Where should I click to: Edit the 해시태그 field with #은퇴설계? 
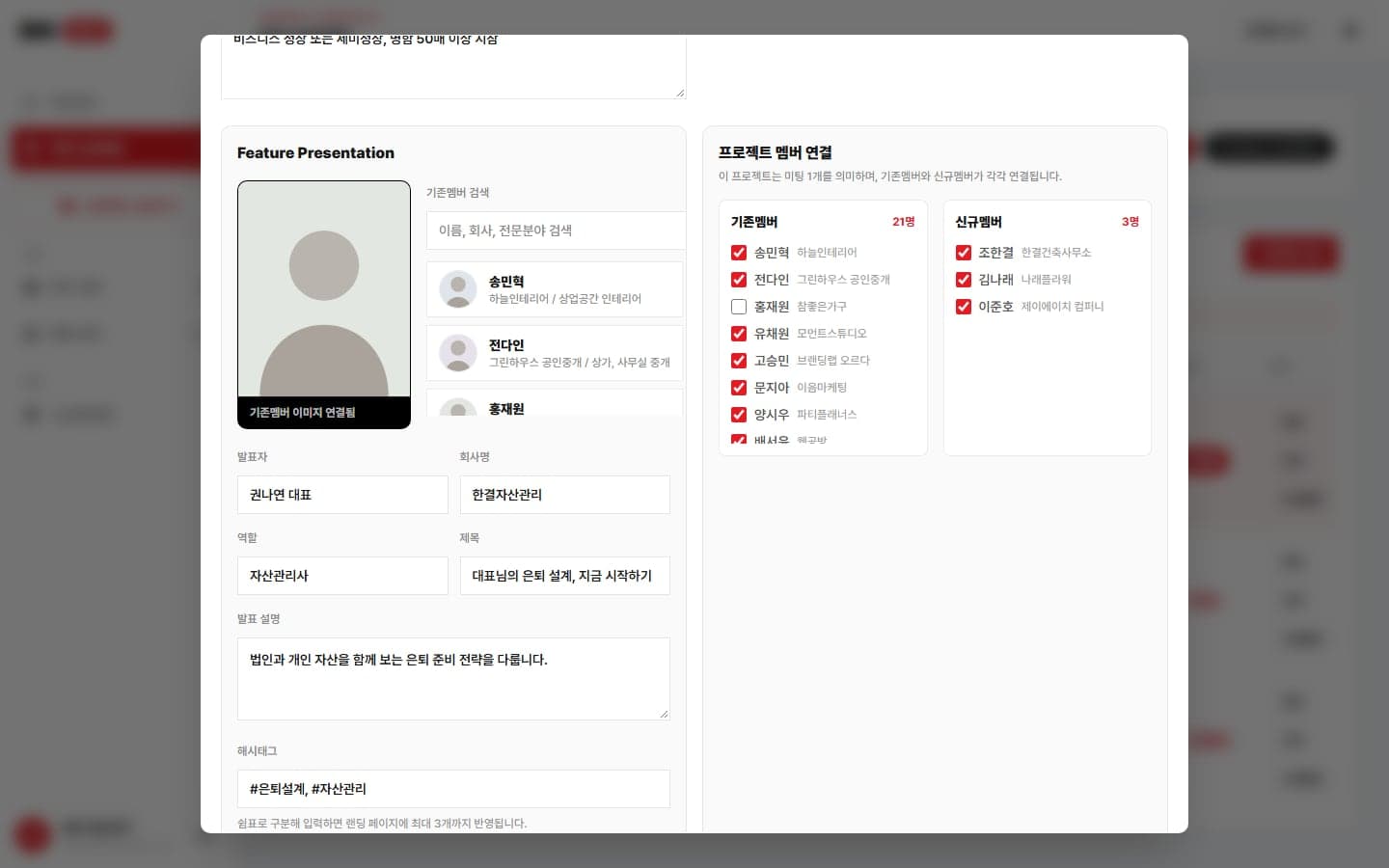pyautogui.click(x=453, y=789)
